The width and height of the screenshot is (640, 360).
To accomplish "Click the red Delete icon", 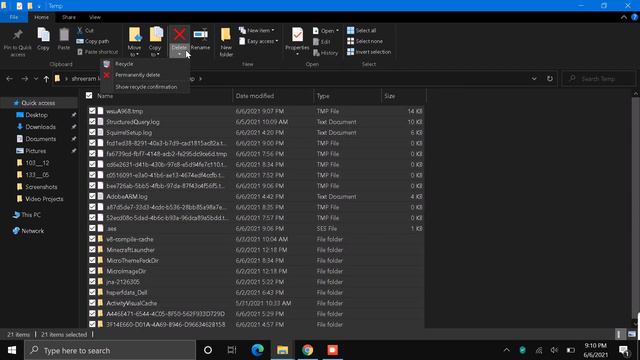I will point(179,35).
